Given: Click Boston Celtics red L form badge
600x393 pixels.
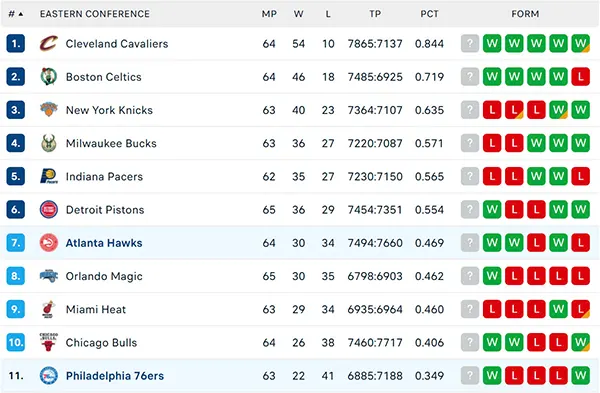Looking at the screenshot, I should point(580,77).
